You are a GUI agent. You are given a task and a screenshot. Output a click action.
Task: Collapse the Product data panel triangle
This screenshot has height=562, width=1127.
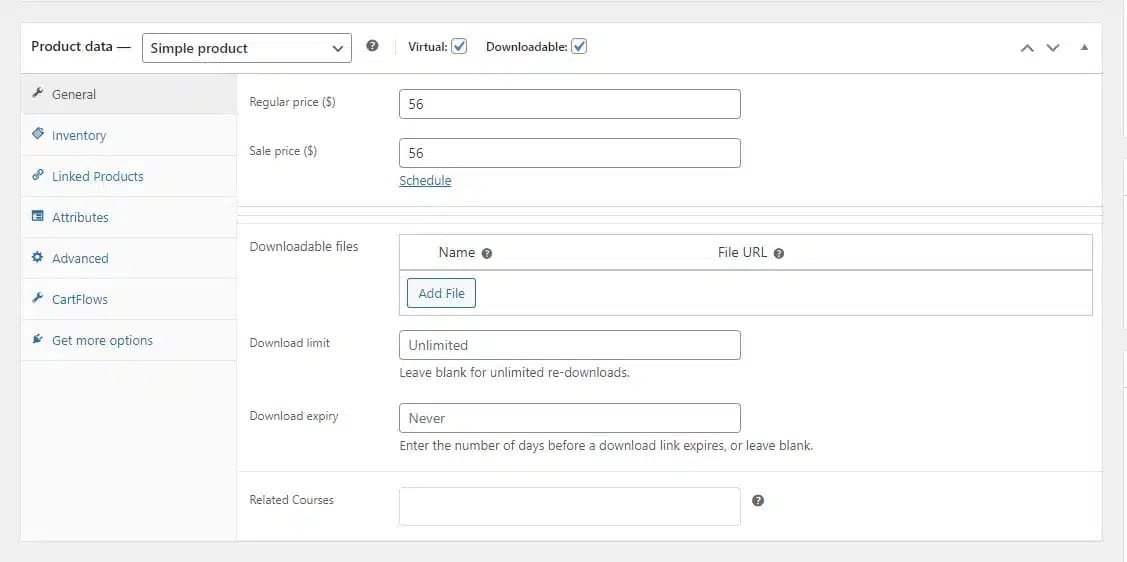(1085, 47)
